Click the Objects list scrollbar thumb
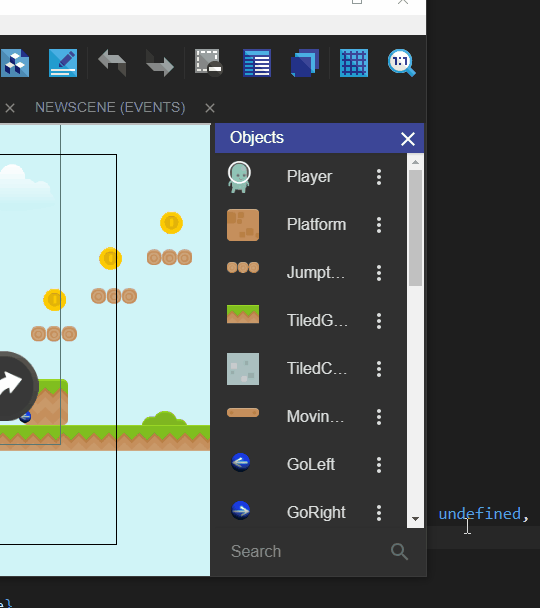540x608 pixels. coord(416,228)
